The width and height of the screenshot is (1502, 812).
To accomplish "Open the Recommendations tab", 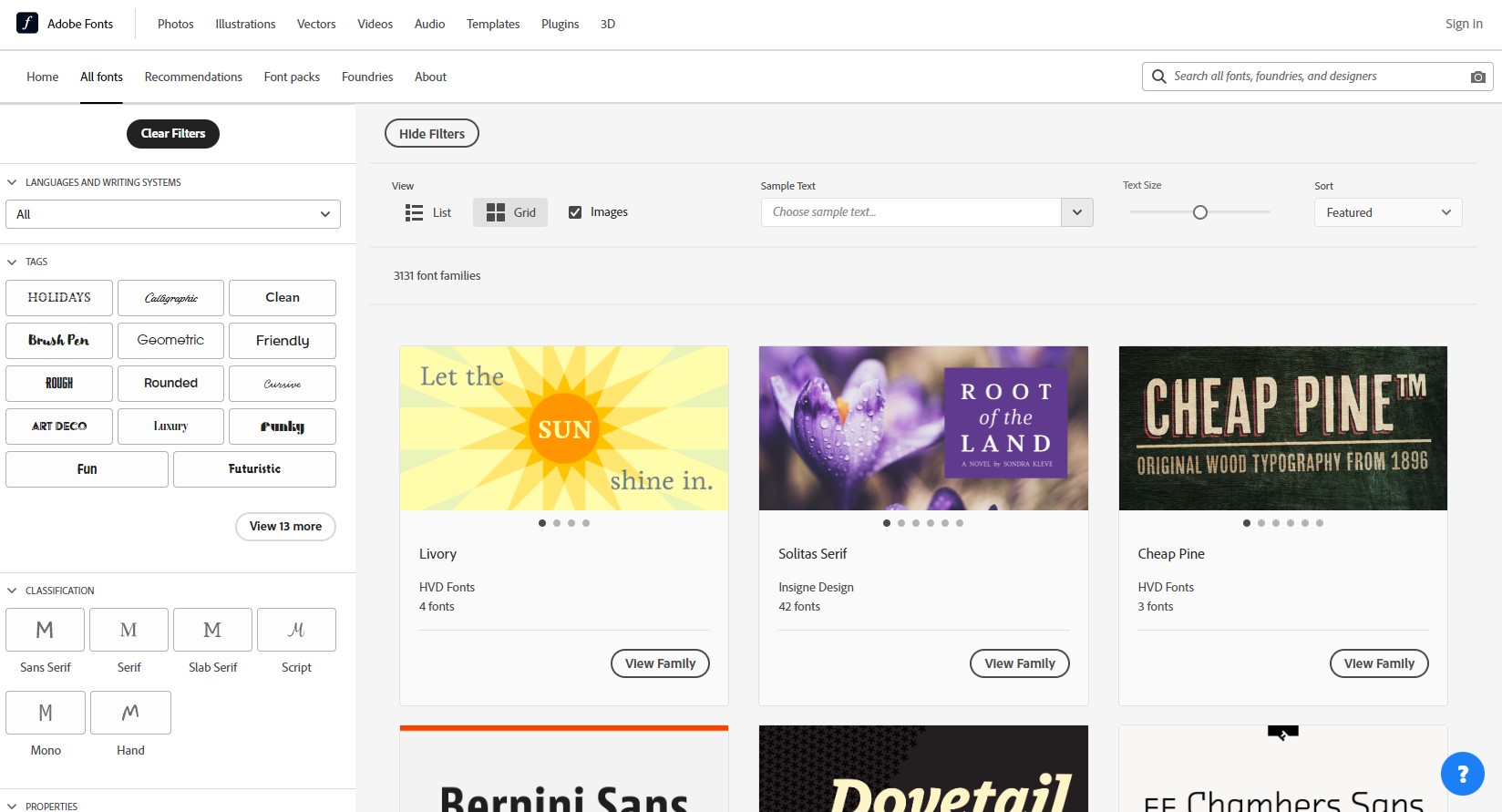I will [193, 77].
